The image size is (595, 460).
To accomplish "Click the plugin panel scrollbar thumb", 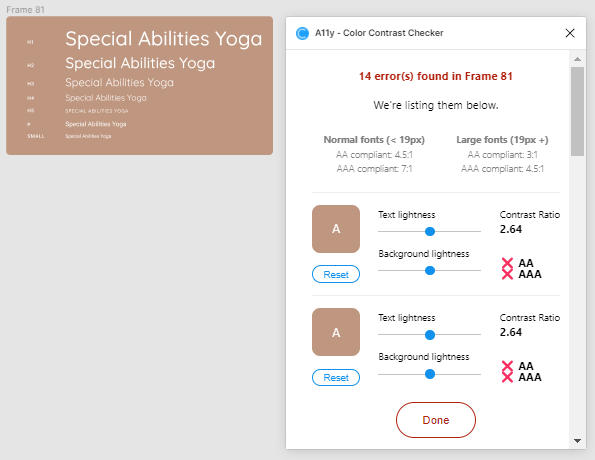I will 577,111.
